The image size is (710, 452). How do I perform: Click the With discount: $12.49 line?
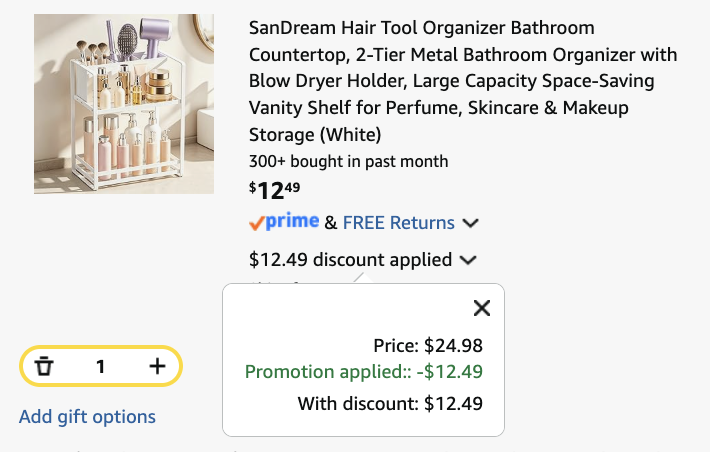pyautogui.click(x=390, y=404)
